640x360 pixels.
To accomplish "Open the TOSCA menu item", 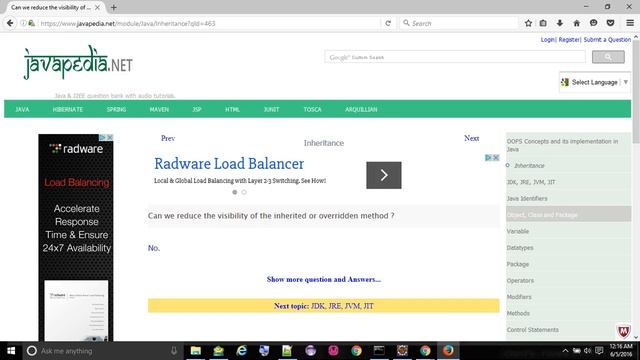I will coord(312,109).
